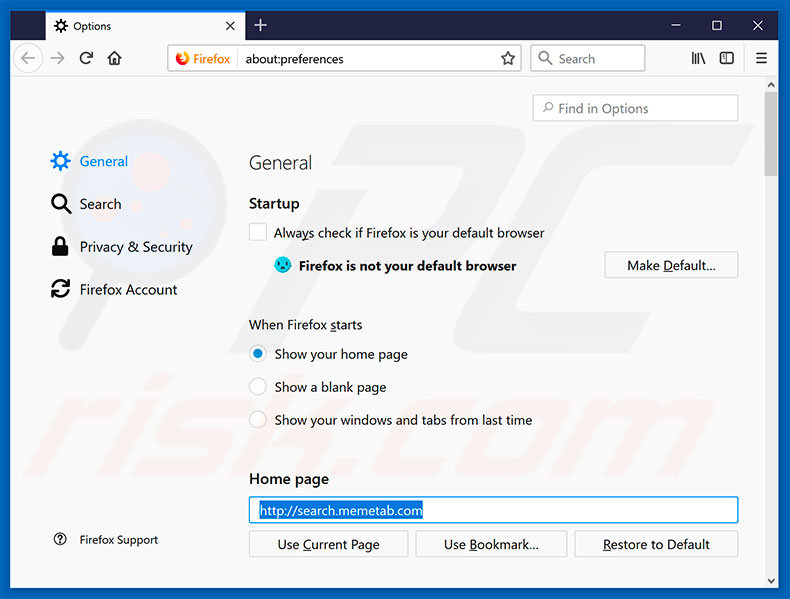Click the Firefox is not your default browser text
Viewport: 790px width, 599px height.
tap(408, 265)
